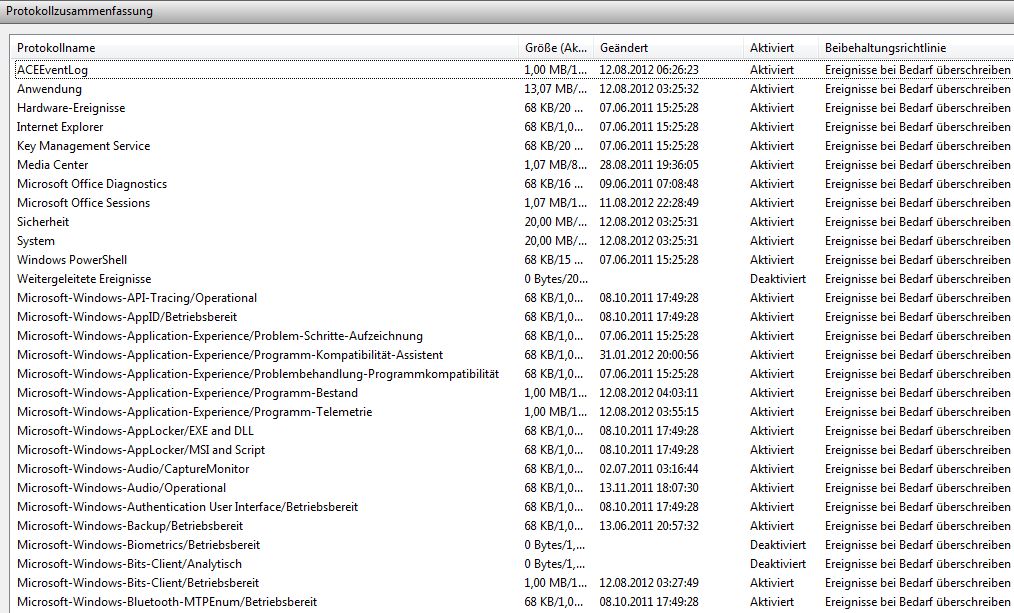Click date 12.08.2012 03:27:49
1014x613 pixels.
pos(649,583)
